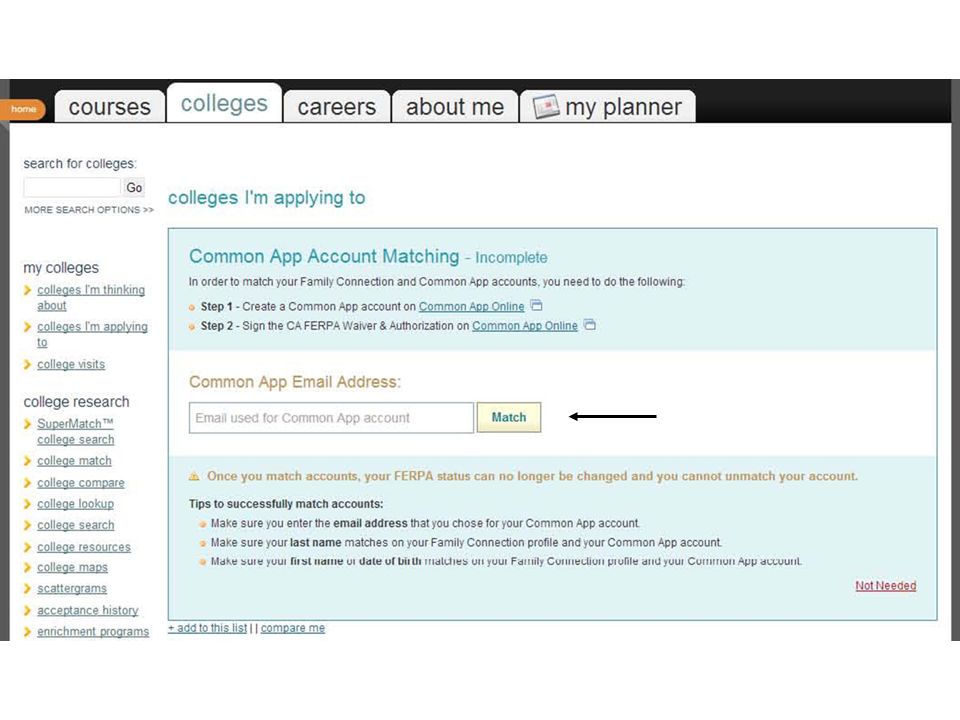Open college compare link
960x720 pixels.
[x=81, y=483]
